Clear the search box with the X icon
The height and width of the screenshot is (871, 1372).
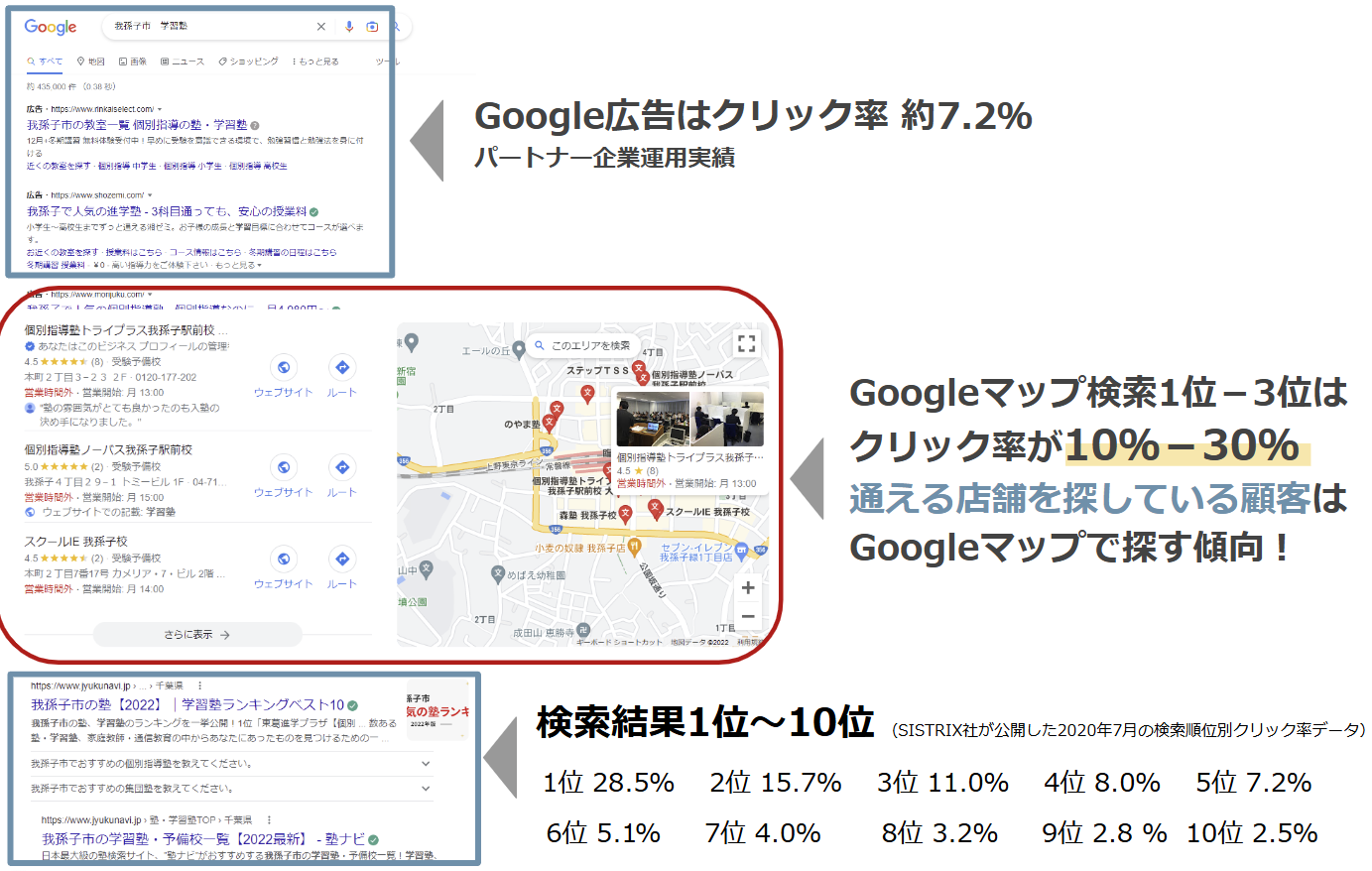point(320,27)
